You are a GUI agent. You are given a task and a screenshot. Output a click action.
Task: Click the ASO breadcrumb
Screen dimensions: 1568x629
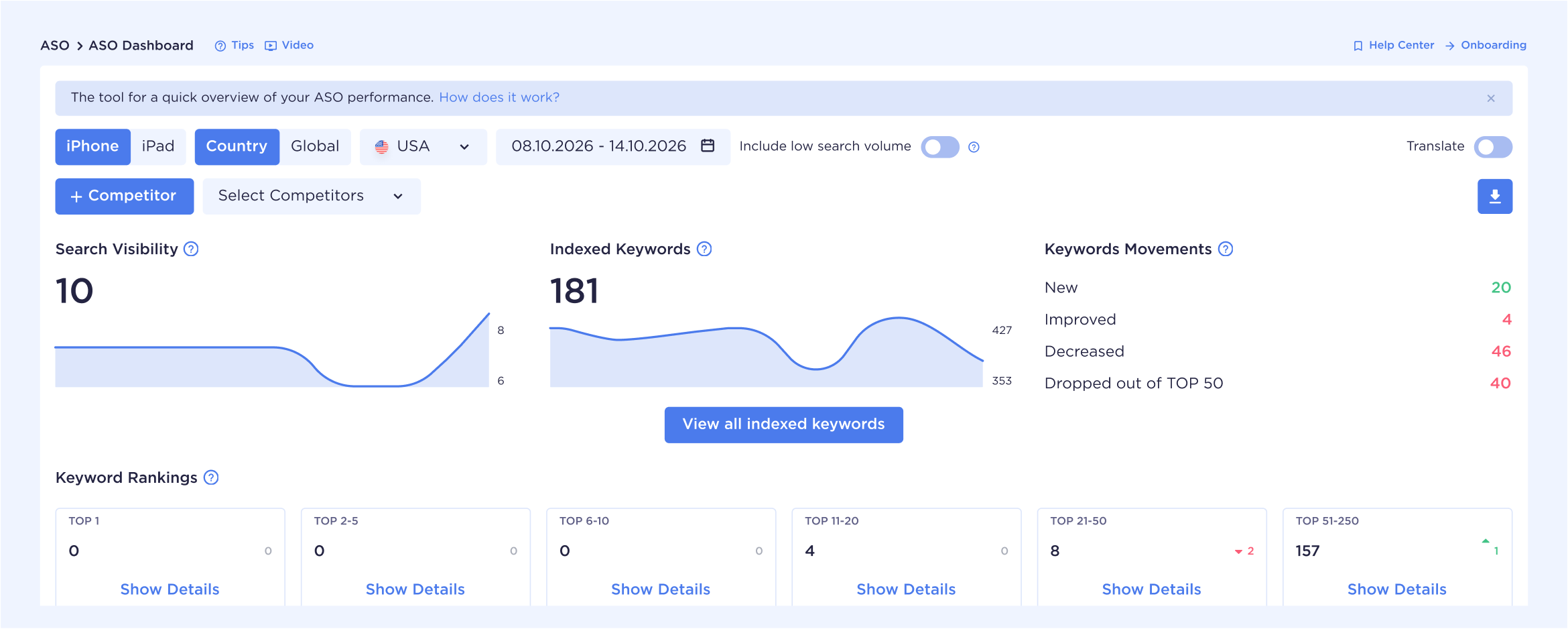click(55, 46)
